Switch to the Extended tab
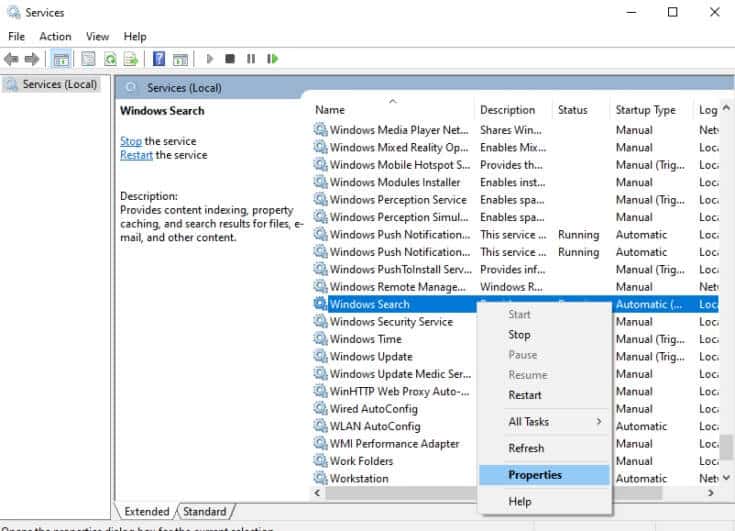The image size is (735, 531). pyautogui.click(x=147, y=511)
